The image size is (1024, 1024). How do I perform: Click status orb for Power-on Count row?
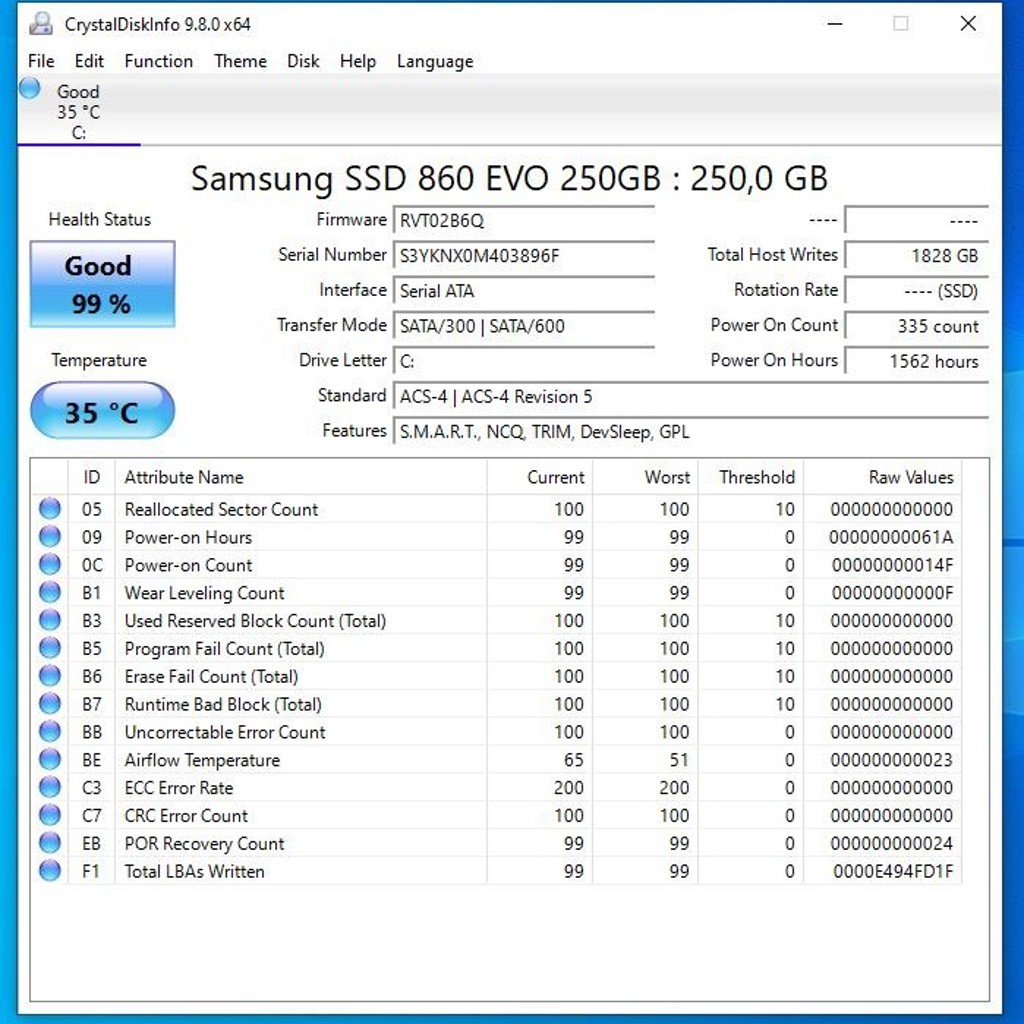pos(50,564)
